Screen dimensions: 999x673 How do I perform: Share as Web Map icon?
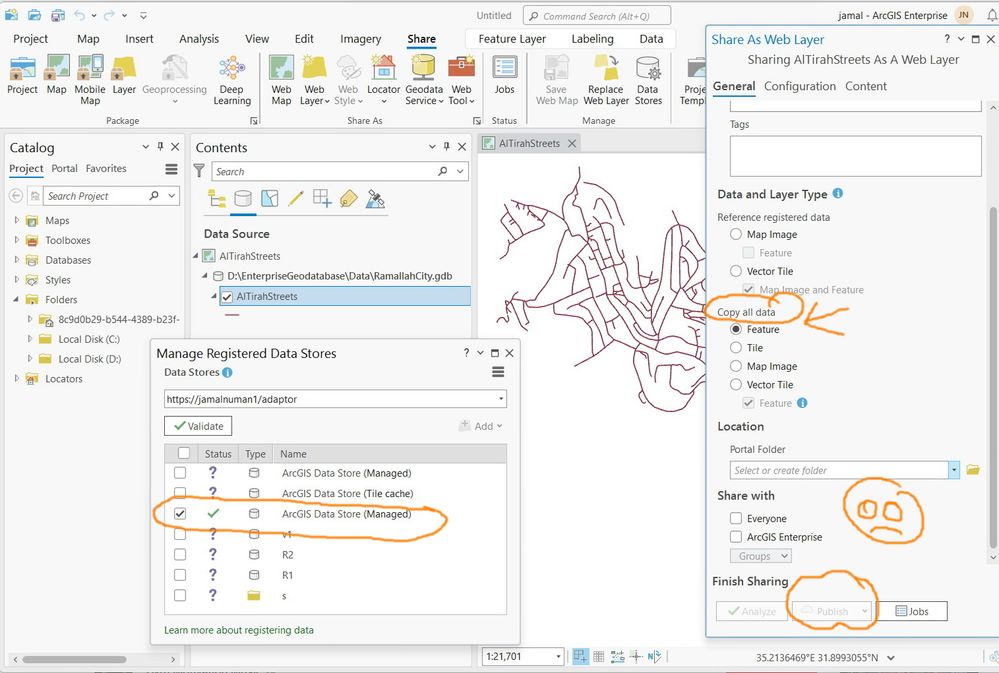click(x=281, y=68)
